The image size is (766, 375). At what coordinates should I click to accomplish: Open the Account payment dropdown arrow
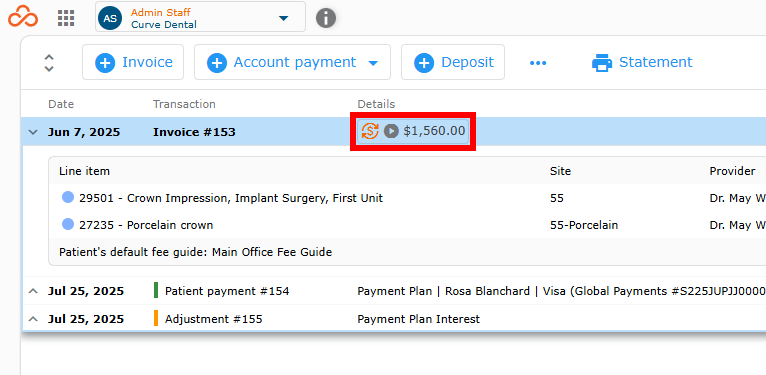(373, 63)
